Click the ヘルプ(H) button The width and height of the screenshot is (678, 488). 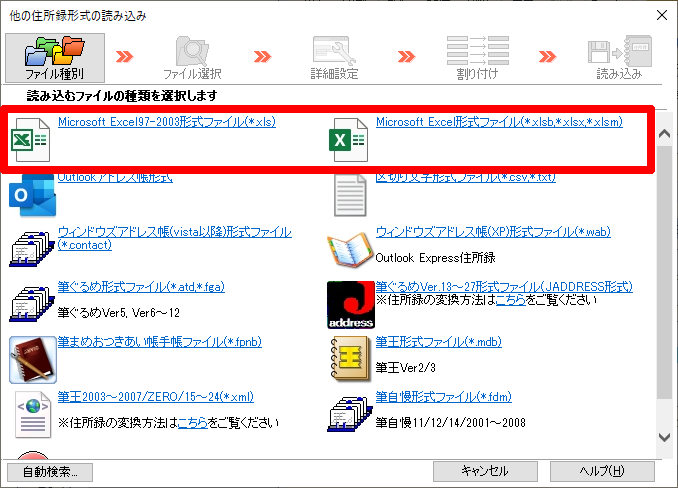click(602, 471)
